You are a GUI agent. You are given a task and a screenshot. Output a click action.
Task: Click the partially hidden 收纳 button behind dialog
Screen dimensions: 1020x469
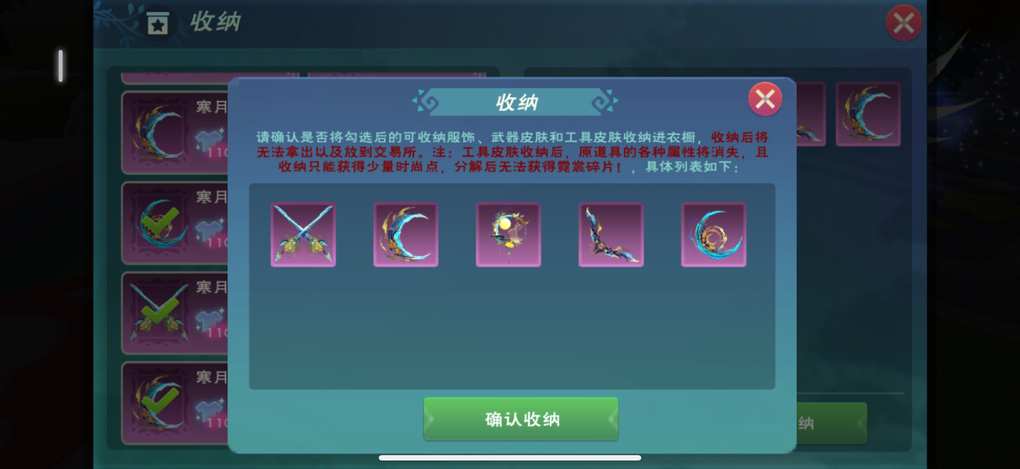[830, 423]
